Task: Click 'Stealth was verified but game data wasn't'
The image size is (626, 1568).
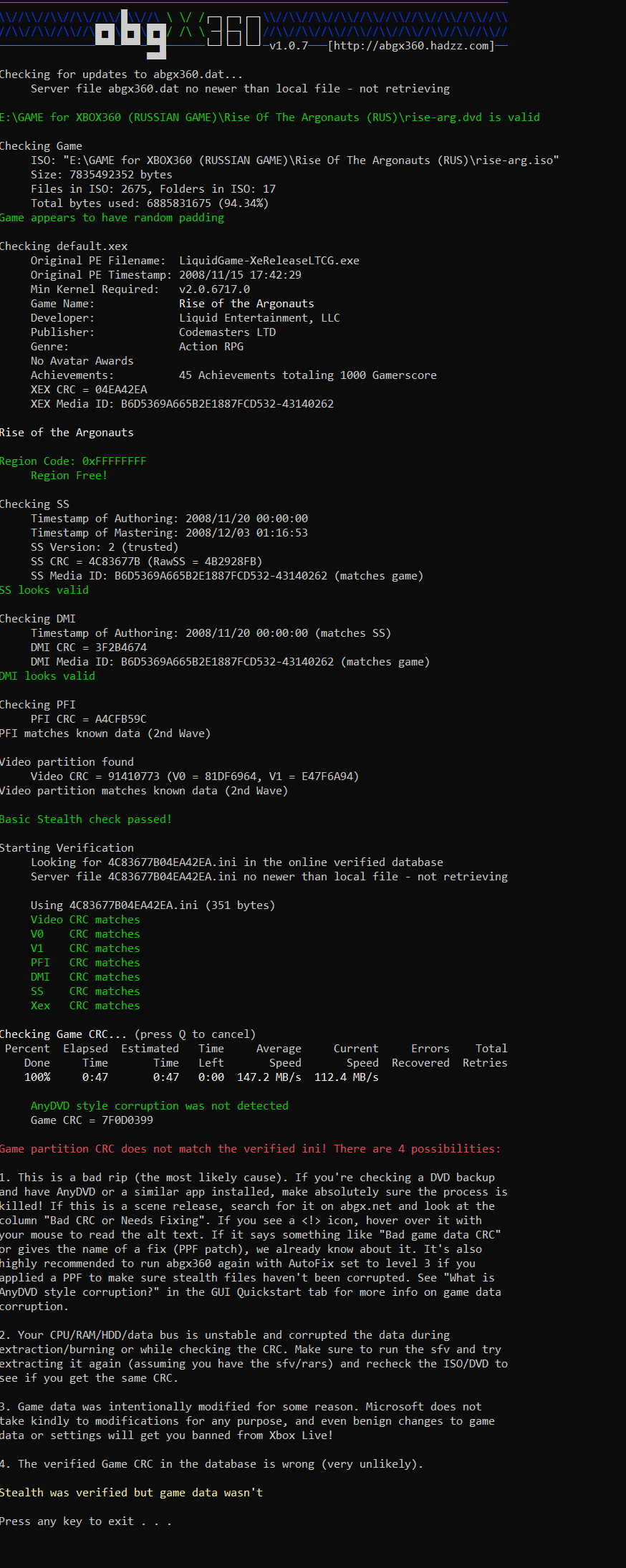Action: tap(131, 1493)
